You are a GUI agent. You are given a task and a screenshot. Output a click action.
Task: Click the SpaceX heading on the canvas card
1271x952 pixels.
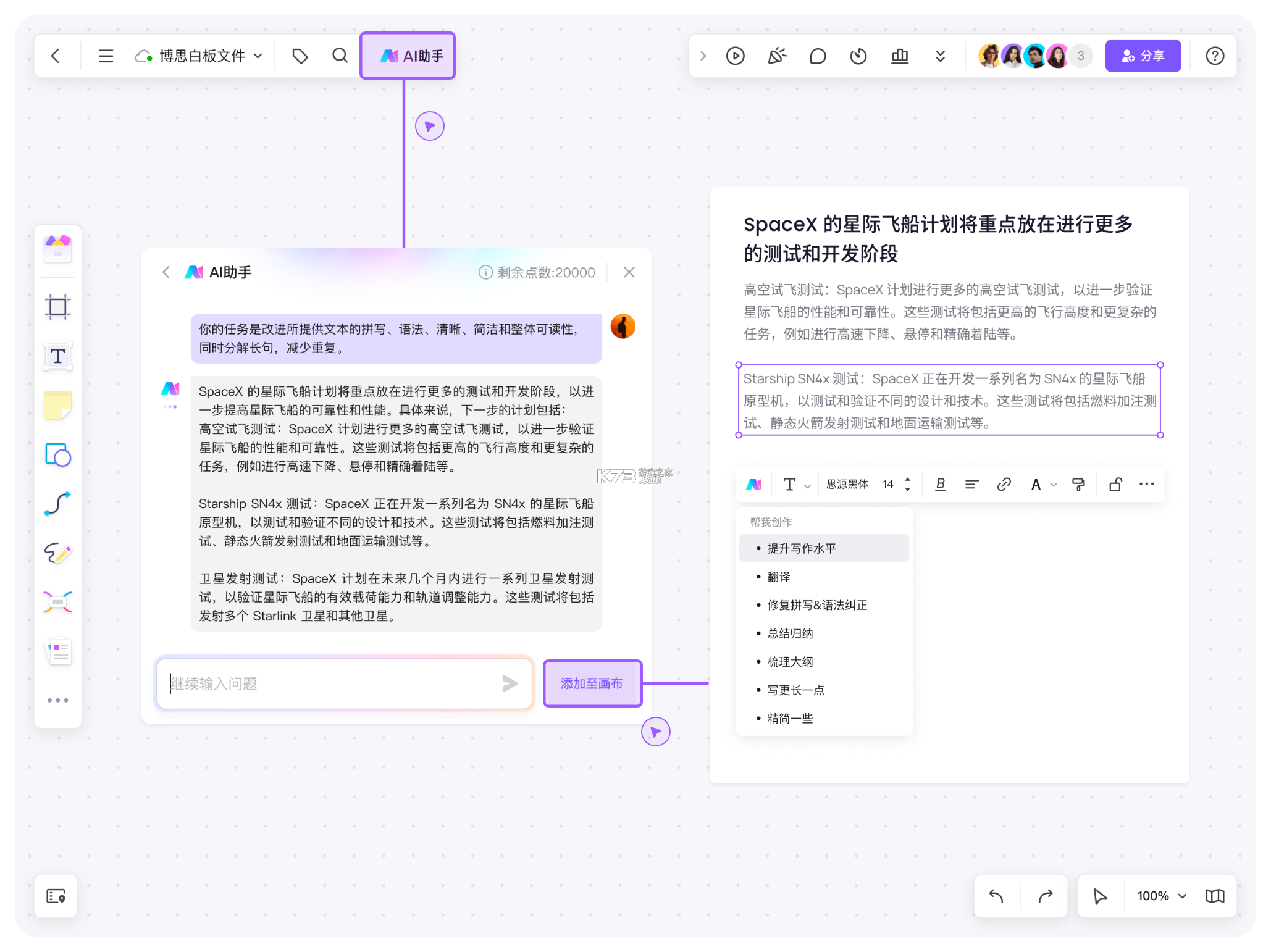tap(938, 239)
